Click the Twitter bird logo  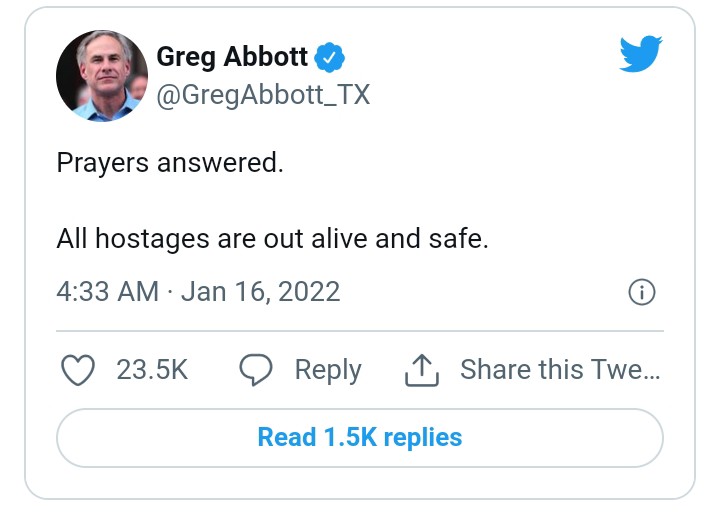pyautogui.click(x=640, y=55)
